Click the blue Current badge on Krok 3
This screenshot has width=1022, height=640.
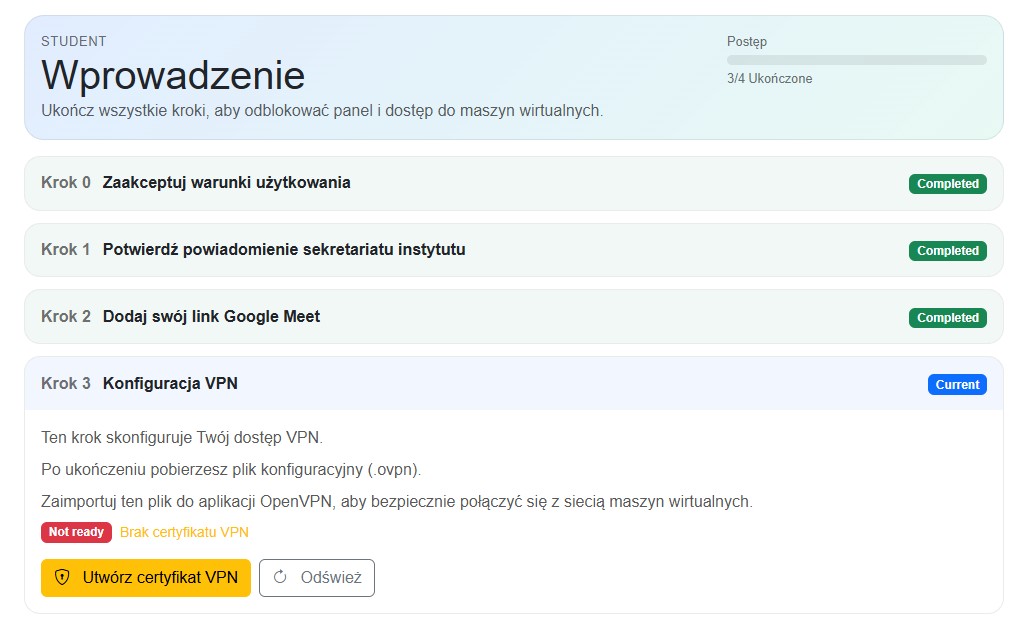pyautogui.click(x=956, y=385)
